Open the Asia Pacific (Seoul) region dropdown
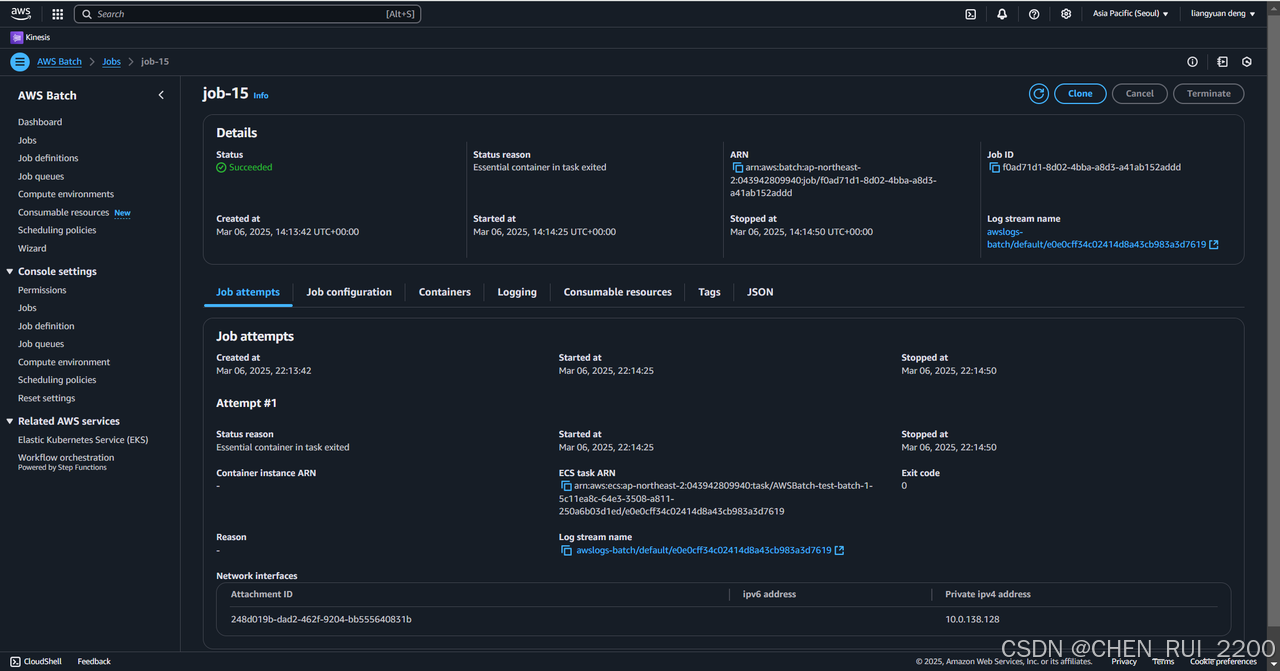Screen dimensions: 1280x671 click(1130, 14)
